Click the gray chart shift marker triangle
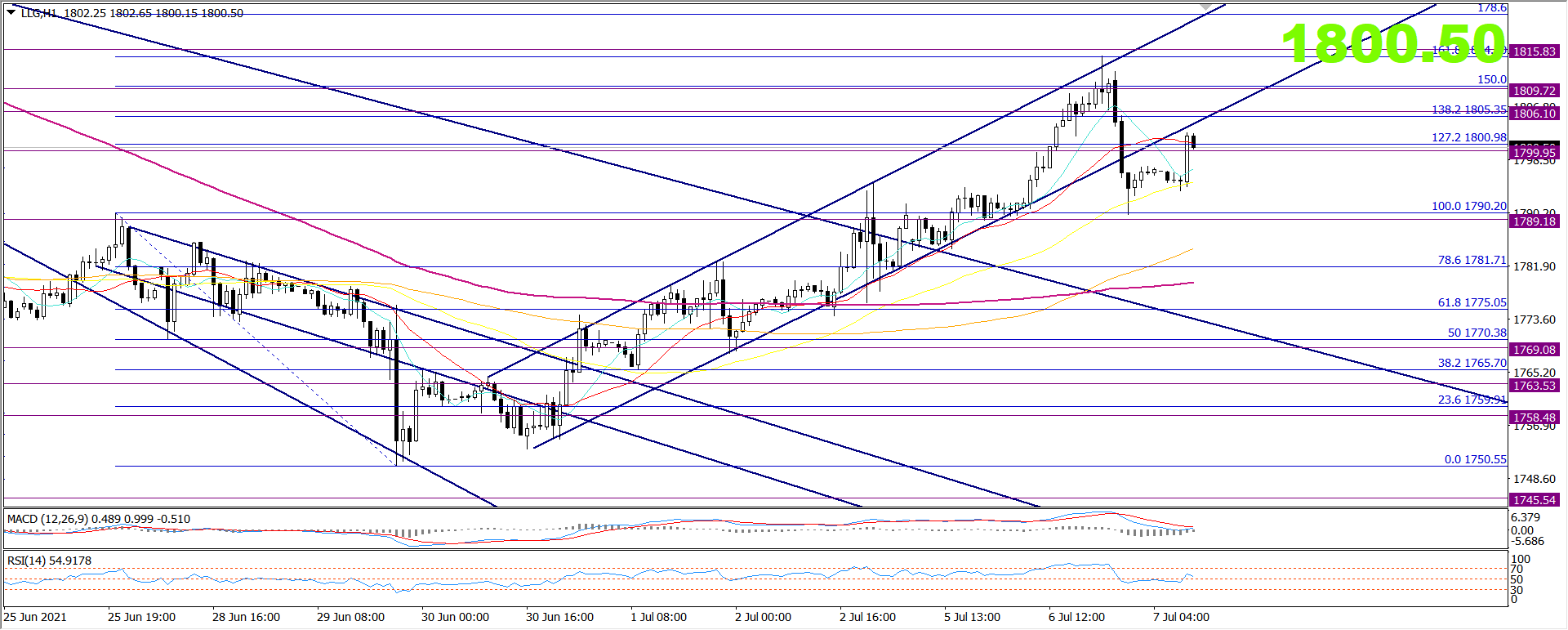 point(1207,7)
